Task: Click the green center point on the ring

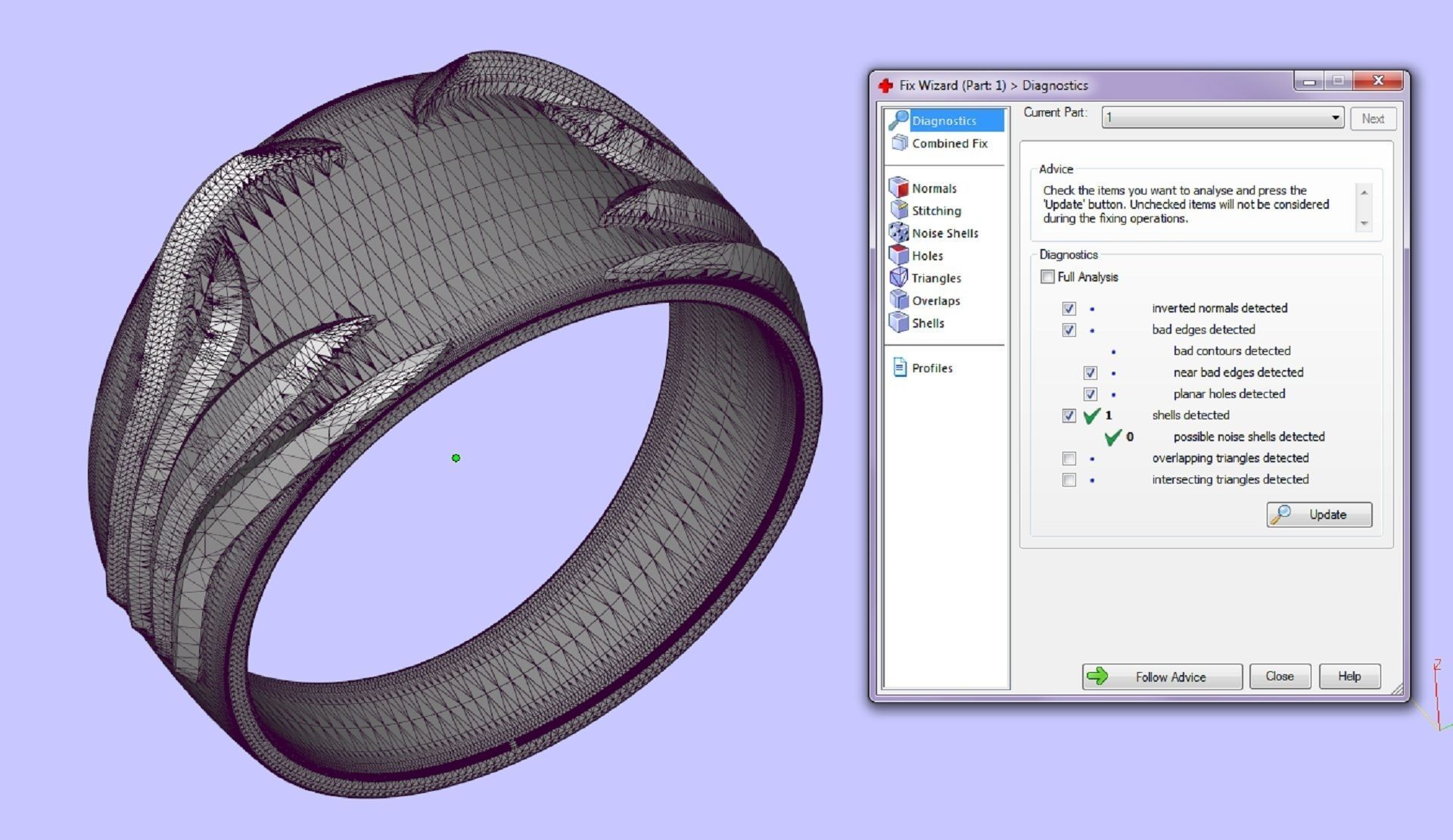Action: 456,458
